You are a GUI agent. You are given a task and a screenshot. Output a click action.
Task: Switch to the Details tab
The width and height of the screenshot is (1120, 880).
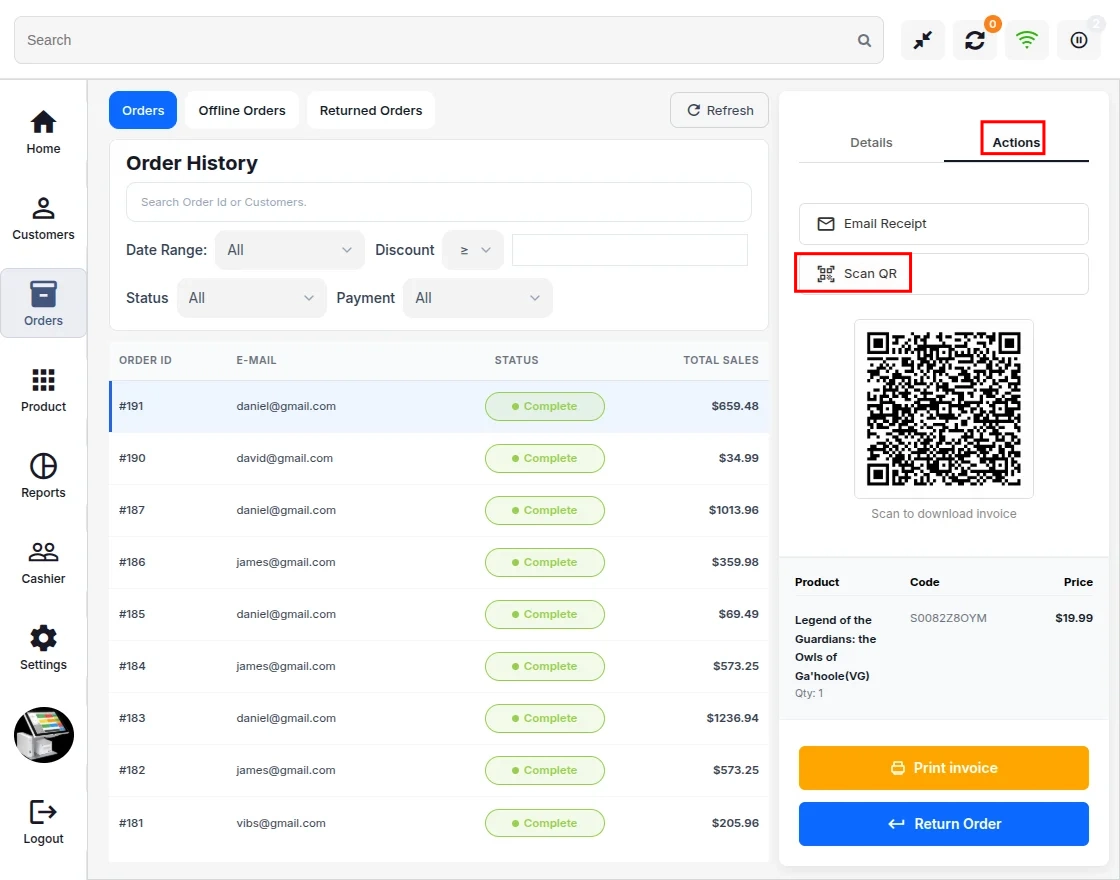[871, 142]
